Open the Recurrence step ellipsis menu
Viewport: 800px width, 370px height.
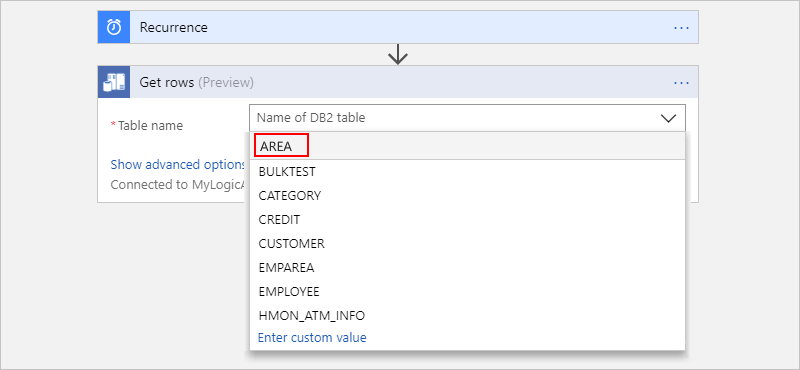click(x=681, y=28)
